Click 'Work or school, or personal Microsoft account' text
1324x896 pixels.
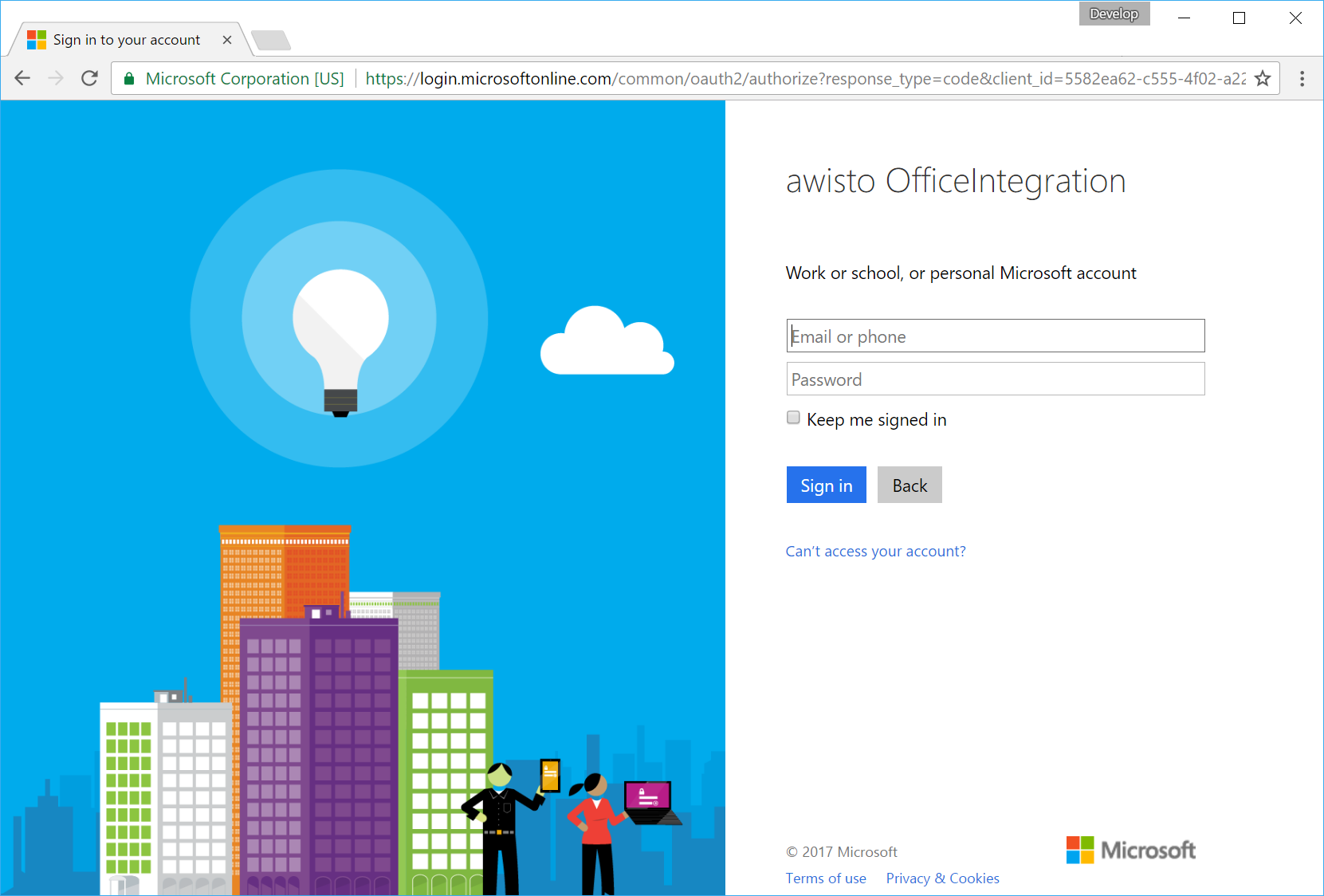pos(961,273)
